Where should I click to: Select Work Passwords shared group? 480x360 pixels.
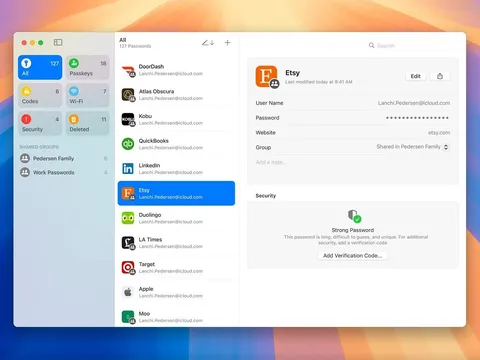pyautogui.click(x=64, y=172)
